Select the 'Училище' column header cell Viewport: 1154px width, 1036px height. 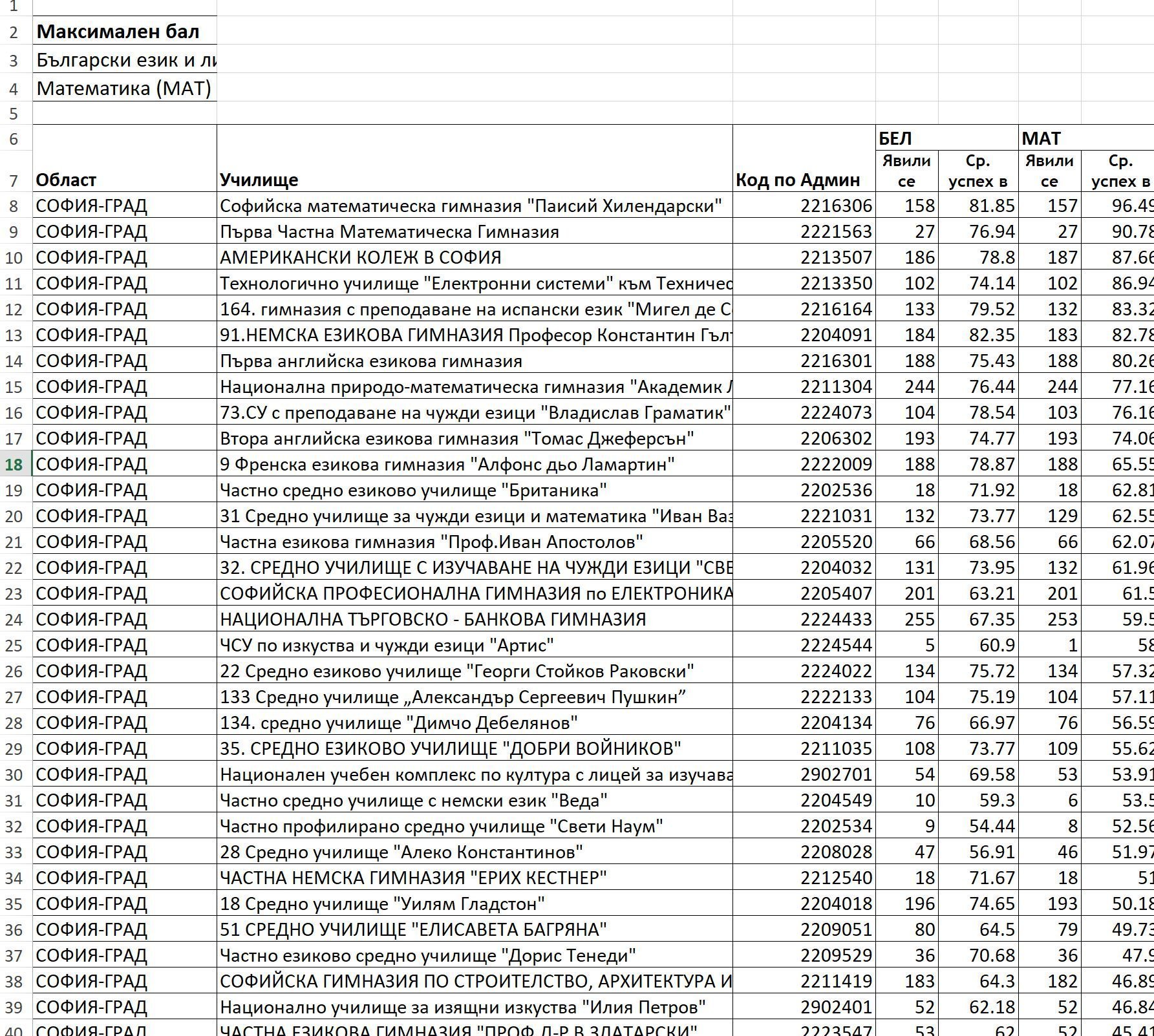[x=475, y=158]
